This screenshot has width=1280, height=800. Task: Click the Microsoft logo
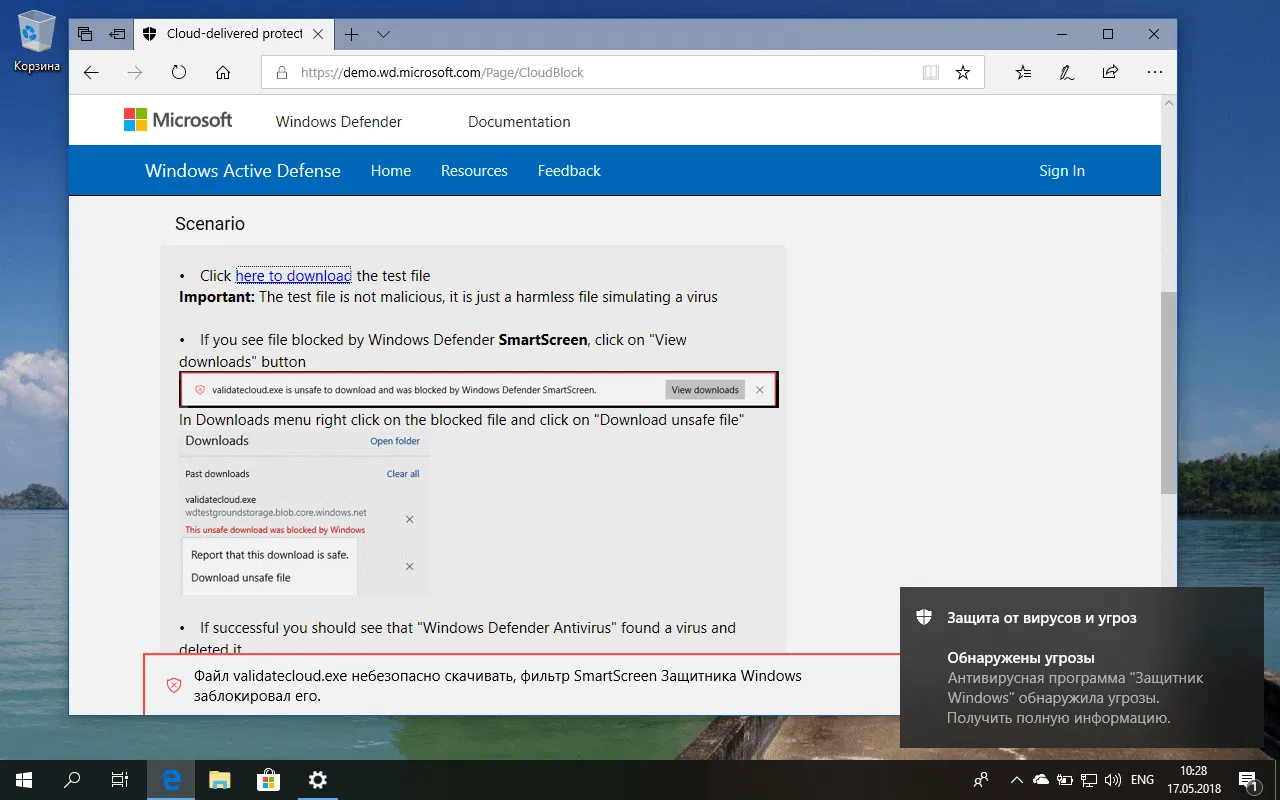point(178,121)
